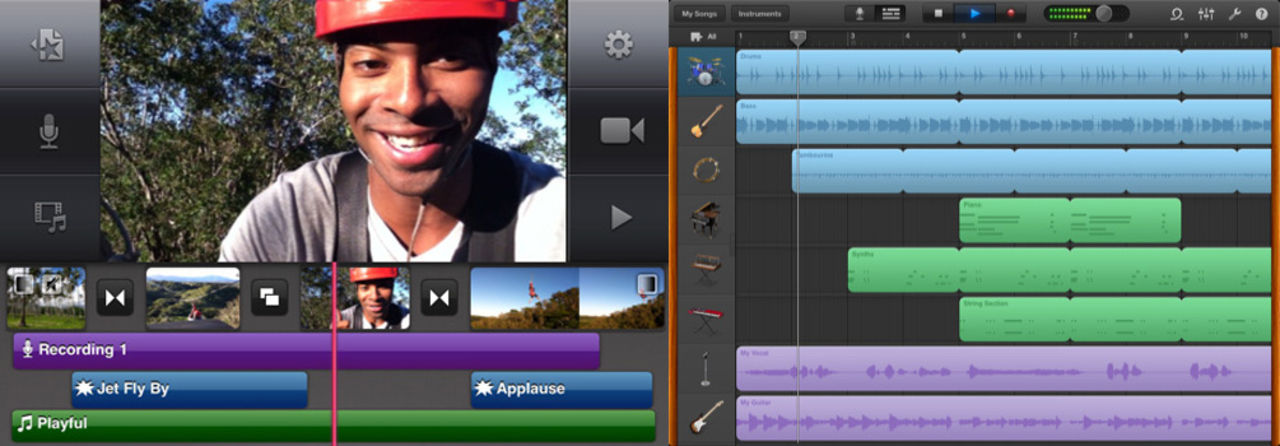Image resolution: width=1280 pixels, height=446 pixels.
Task: Open My Songs in GarageBand
Action: click(x=699, y=14)
